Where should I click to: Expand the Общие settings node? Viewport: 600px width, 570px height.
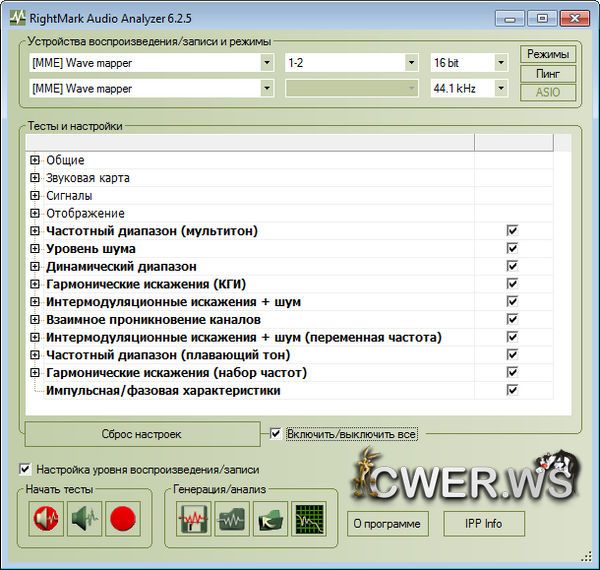coord(35,160)
